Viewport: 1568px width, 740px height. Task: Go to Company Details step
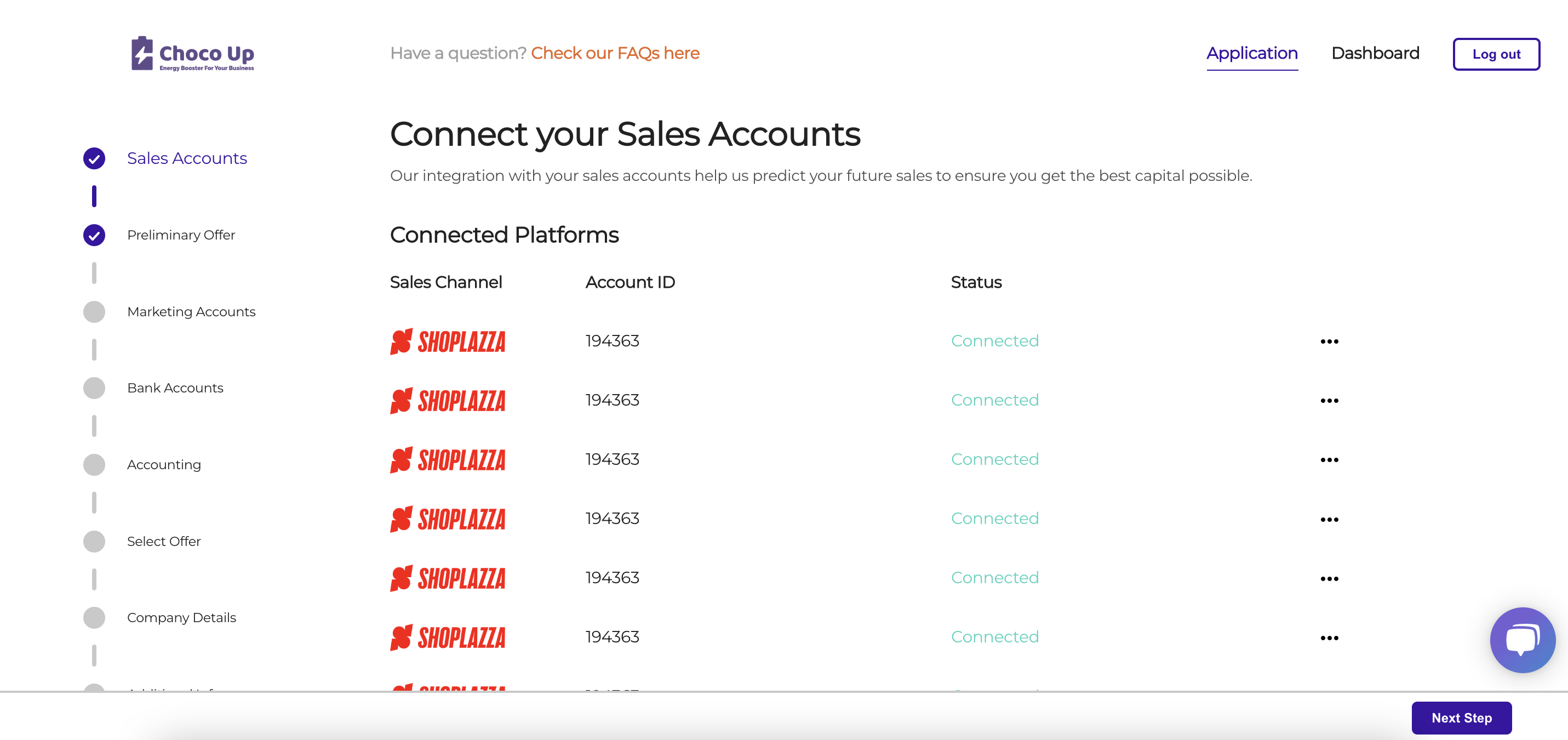pos(181,618)
